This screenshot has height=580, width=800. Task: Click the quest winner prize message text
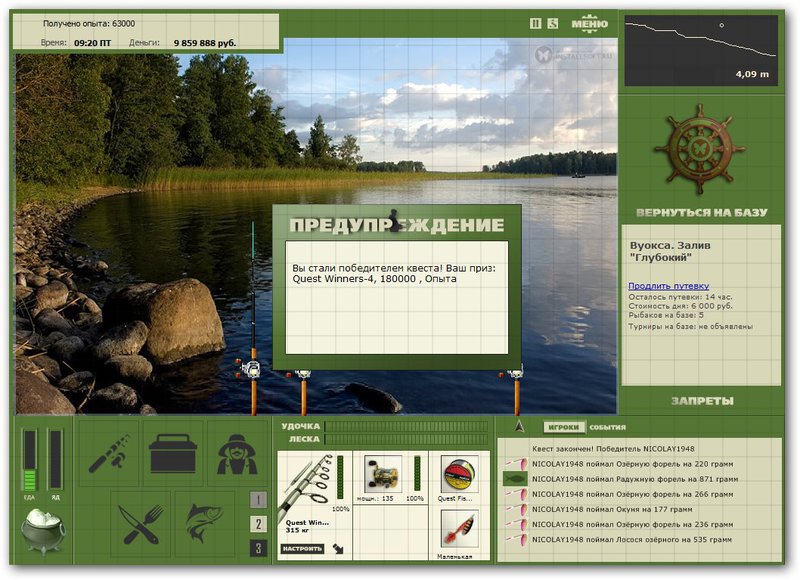(x=393, y=273)
